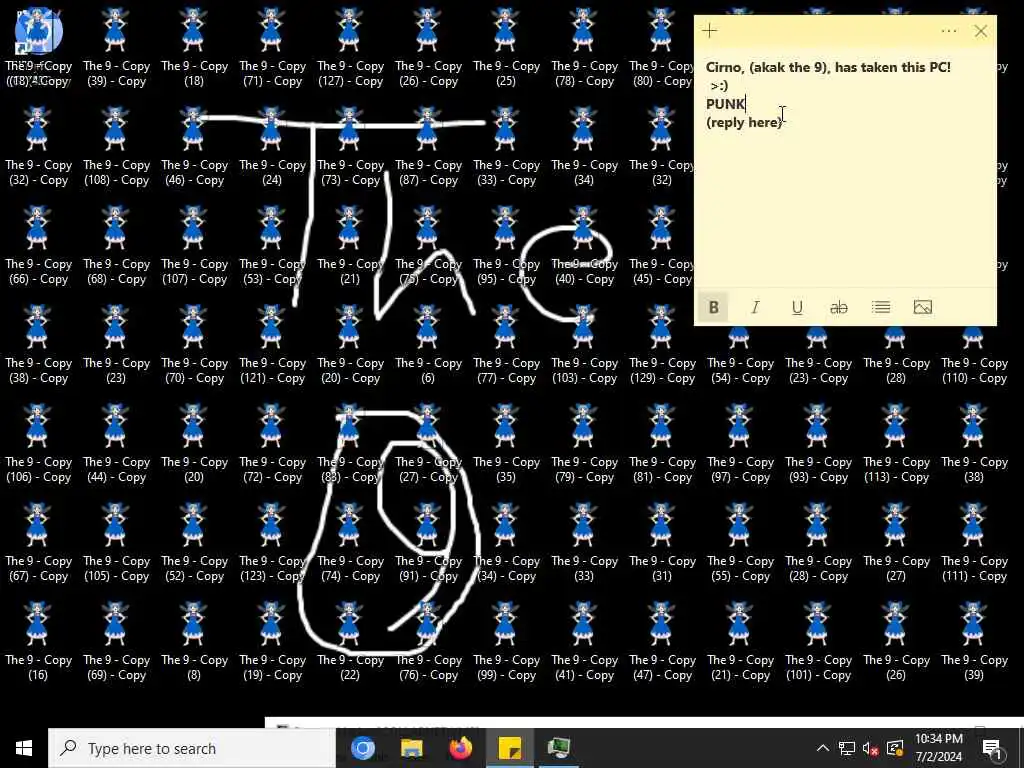Select 'The 9 - Copy (66) - Copy' icon
The height and width of the screenshot is (768, 1024).
(38, 246)
